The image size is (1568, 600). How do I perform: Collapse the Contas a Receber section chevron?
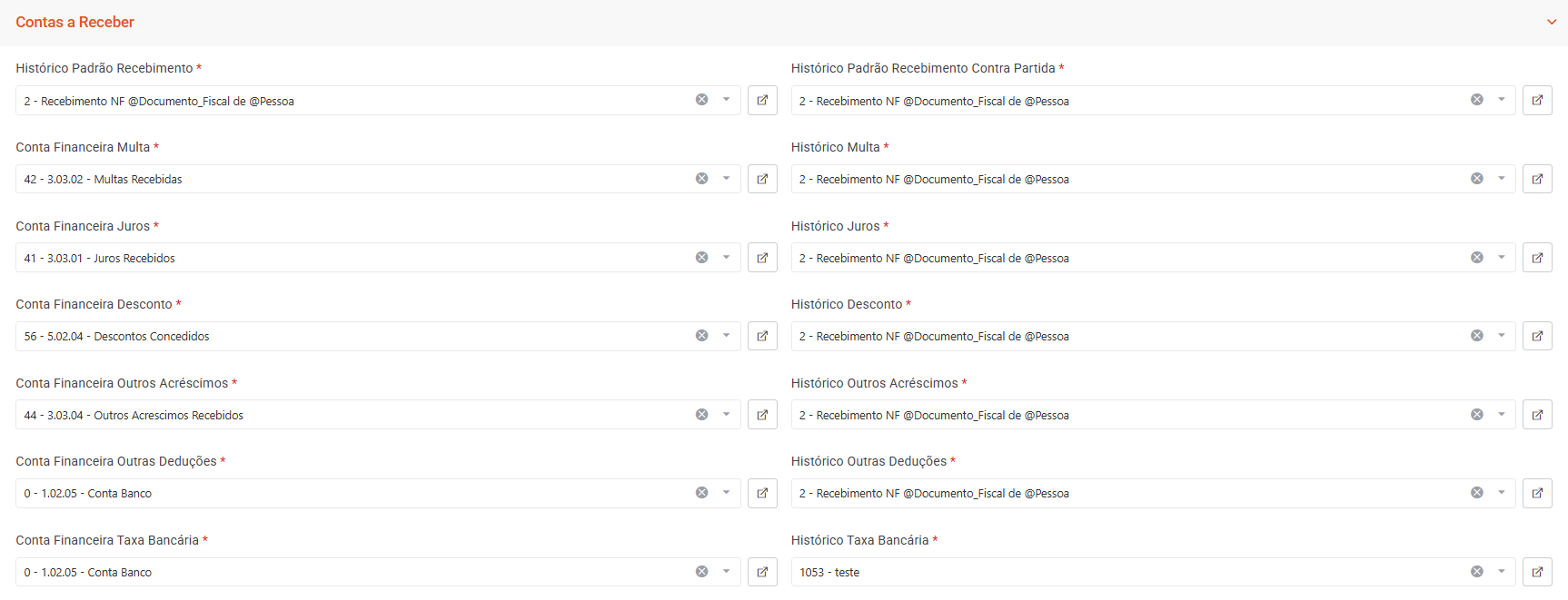point(1551,22)
